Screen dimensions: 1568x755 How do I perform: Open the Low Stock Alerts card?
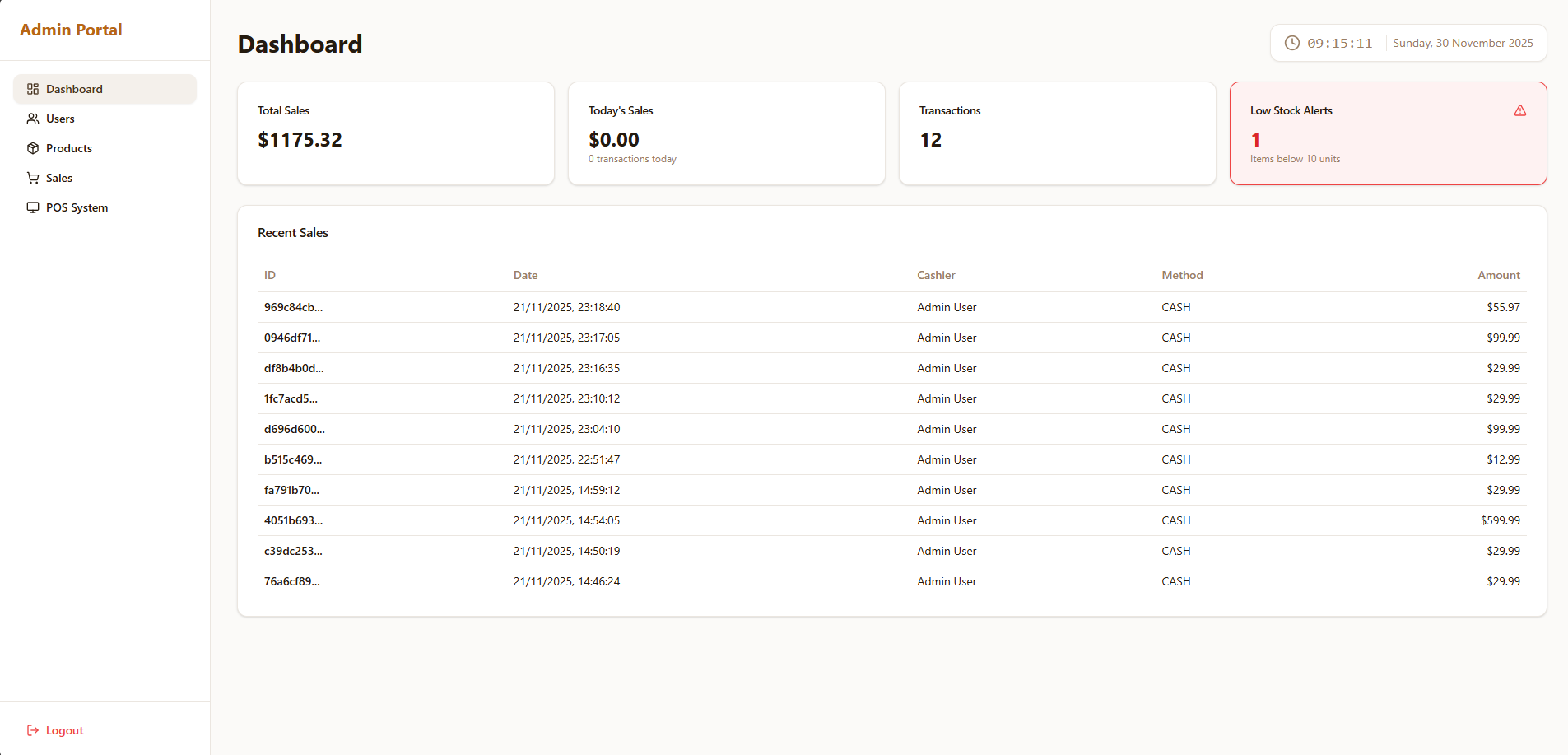pyautogui.click(x=1387, y=133)
